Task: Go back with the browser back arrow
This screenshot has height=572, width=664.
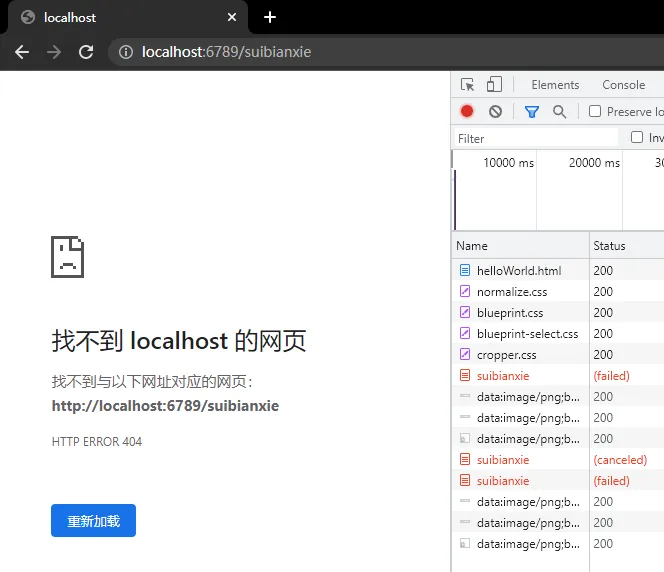Action: (x=22, y=52)
